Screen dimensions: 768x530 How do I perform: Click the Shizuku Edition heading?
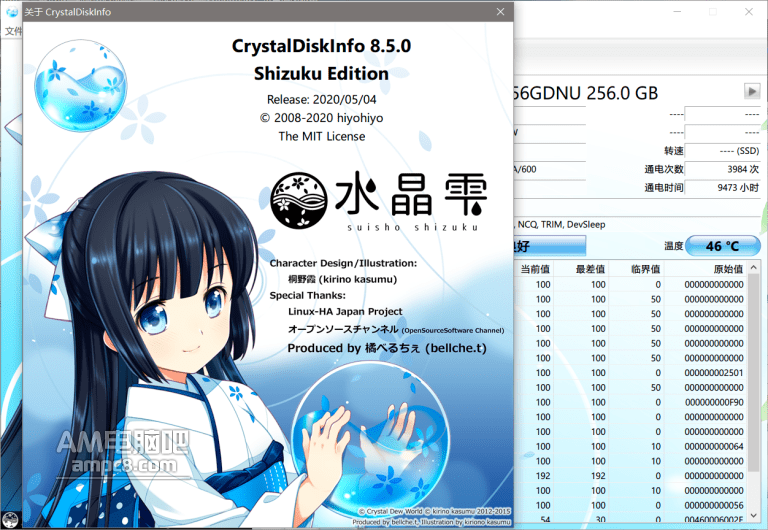[x=321, y=73]
